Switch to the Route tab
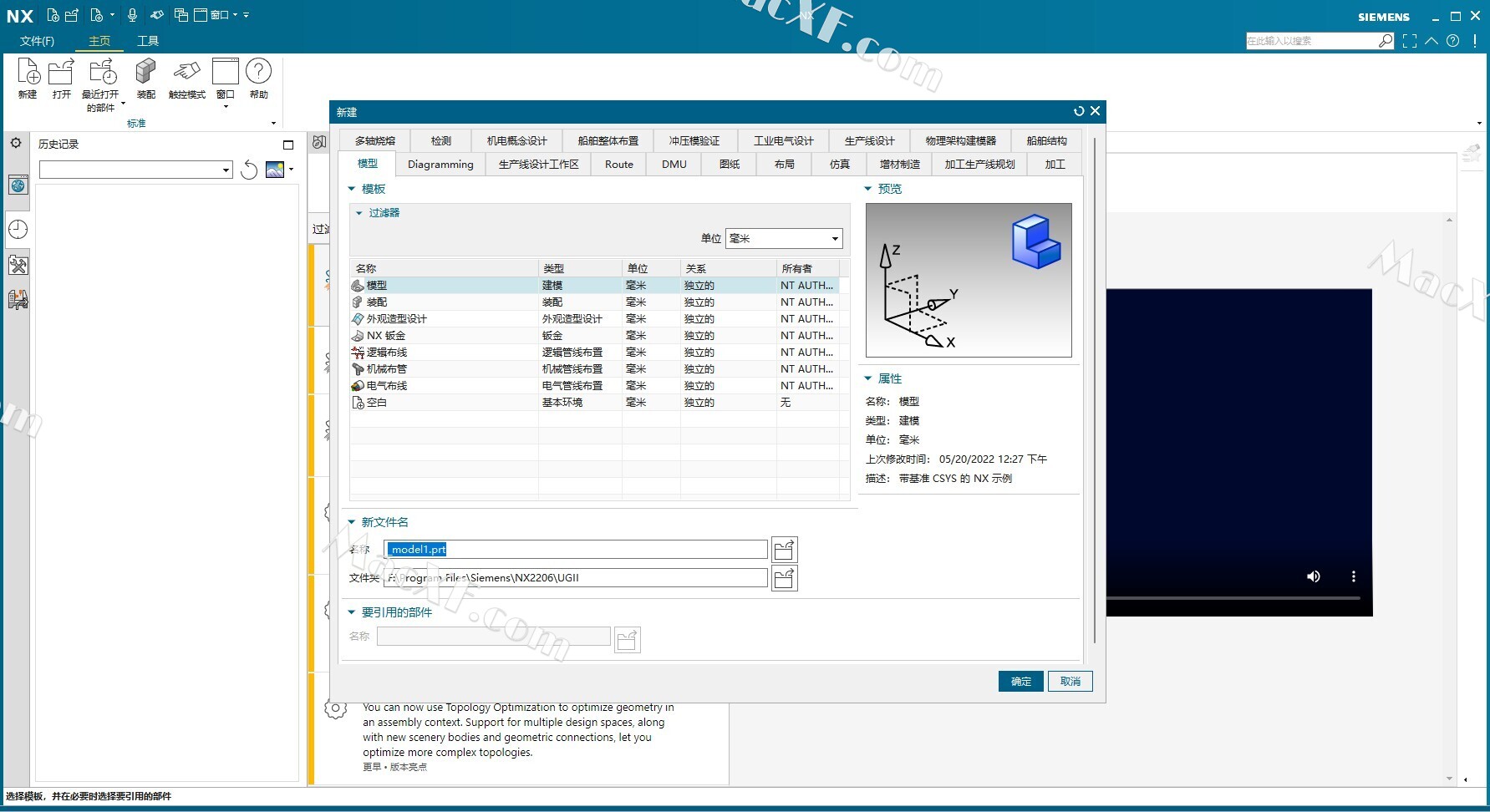 click(x=619, y=165)
